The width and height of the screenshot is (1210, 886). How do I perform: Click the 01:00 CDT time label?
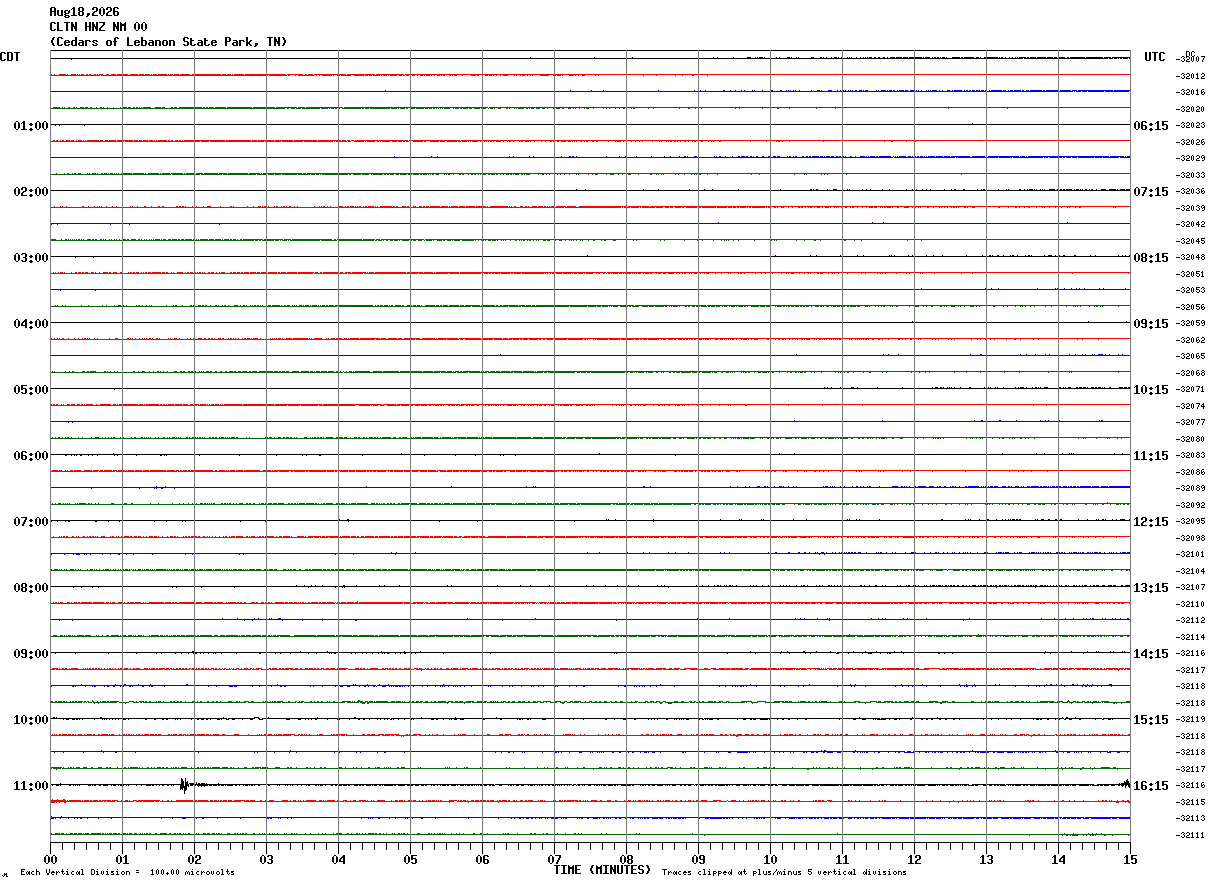coord(31,126)
